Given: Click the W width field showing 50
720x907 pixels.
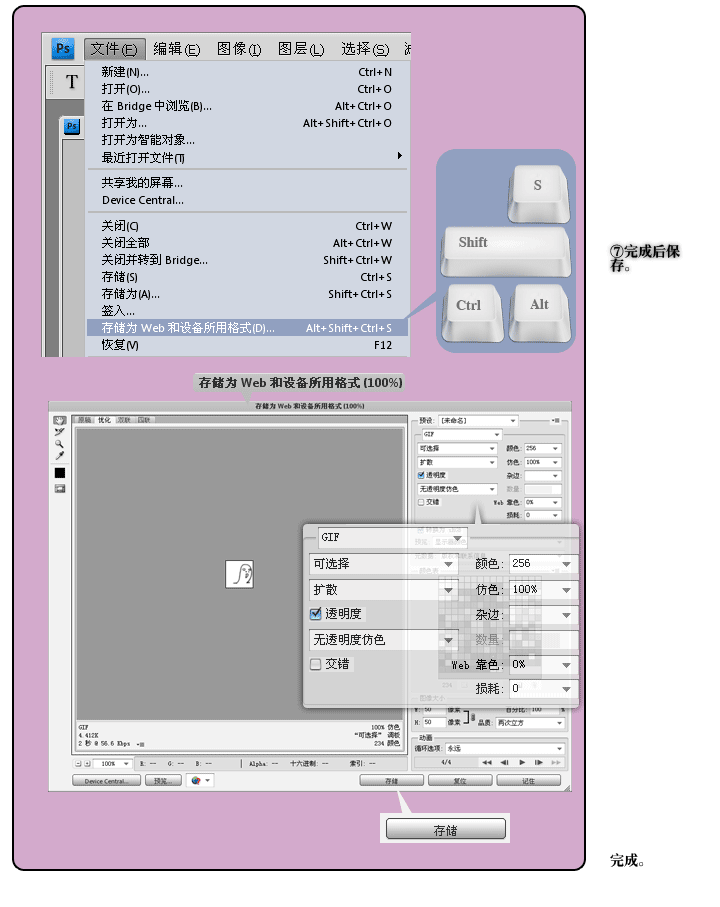Looking at the screenshot, I should [434, 709].
